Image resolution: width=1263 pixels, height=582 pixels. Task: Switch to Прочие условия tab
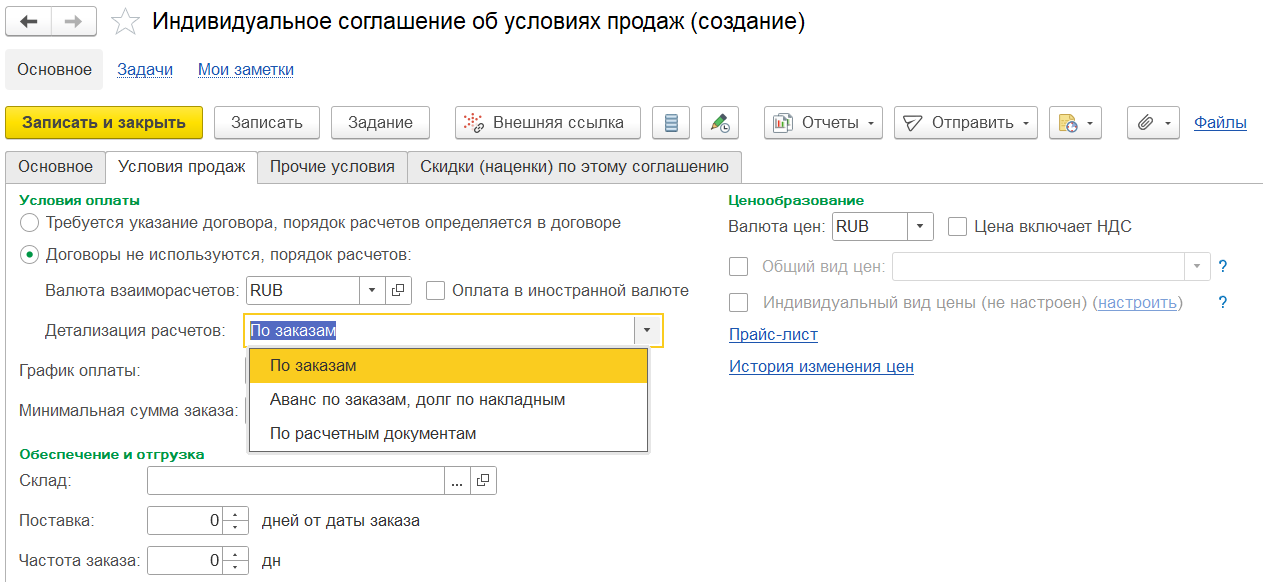point(332,167)
